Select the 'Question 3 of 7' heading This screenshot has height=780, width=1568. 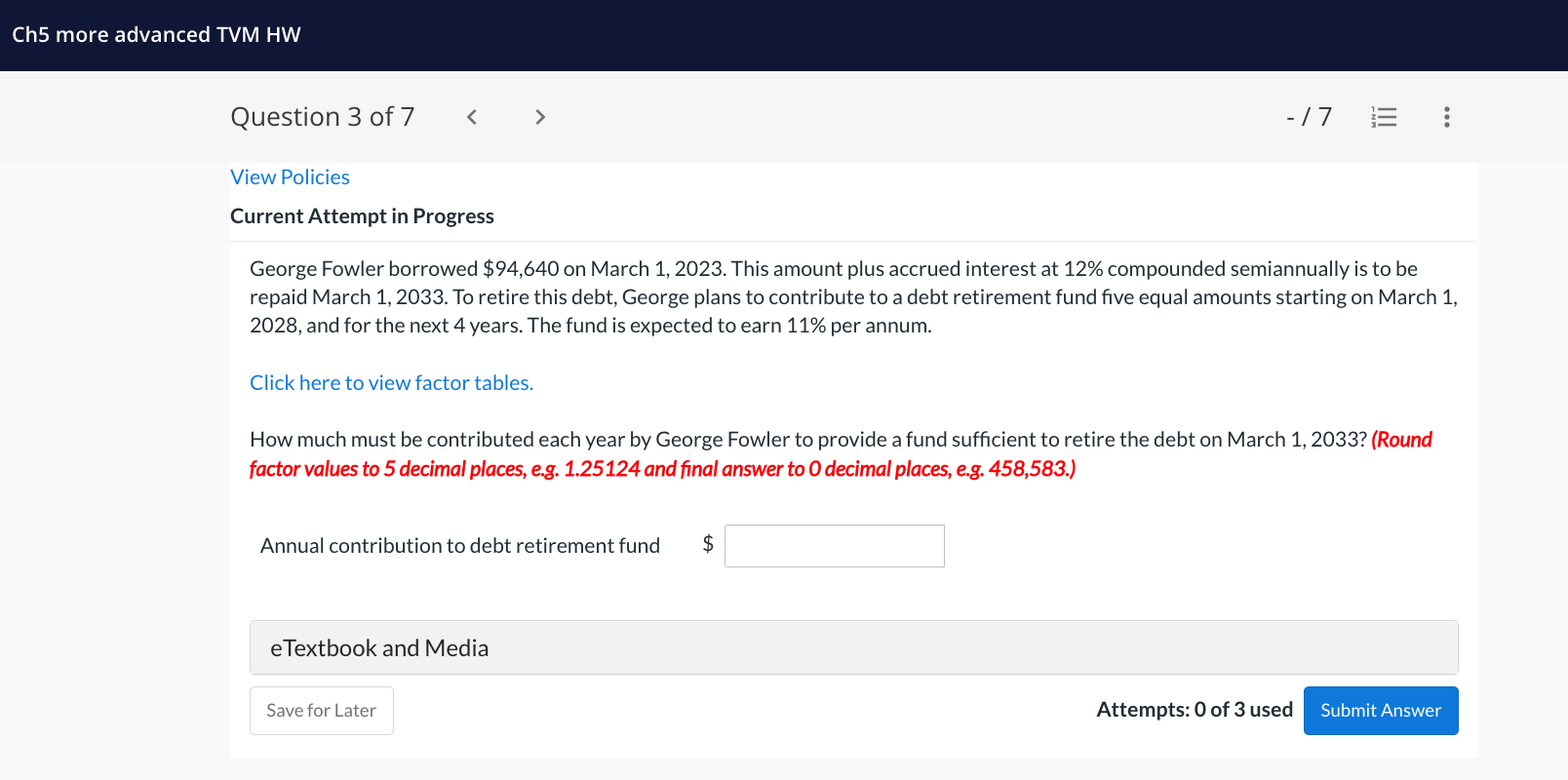pos(323,117)
